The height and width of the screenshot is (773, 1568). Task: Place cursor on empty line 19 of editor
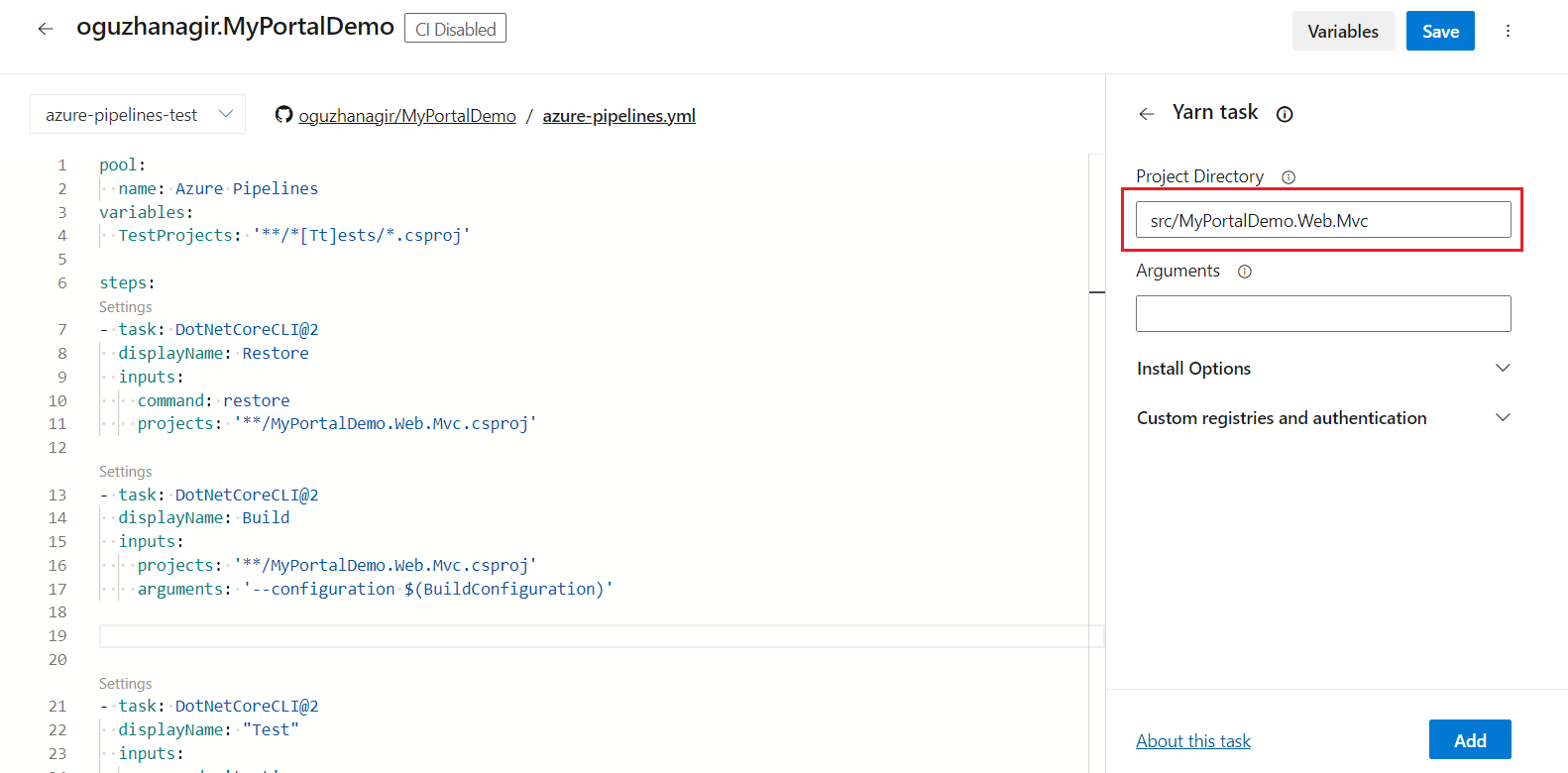601,636
